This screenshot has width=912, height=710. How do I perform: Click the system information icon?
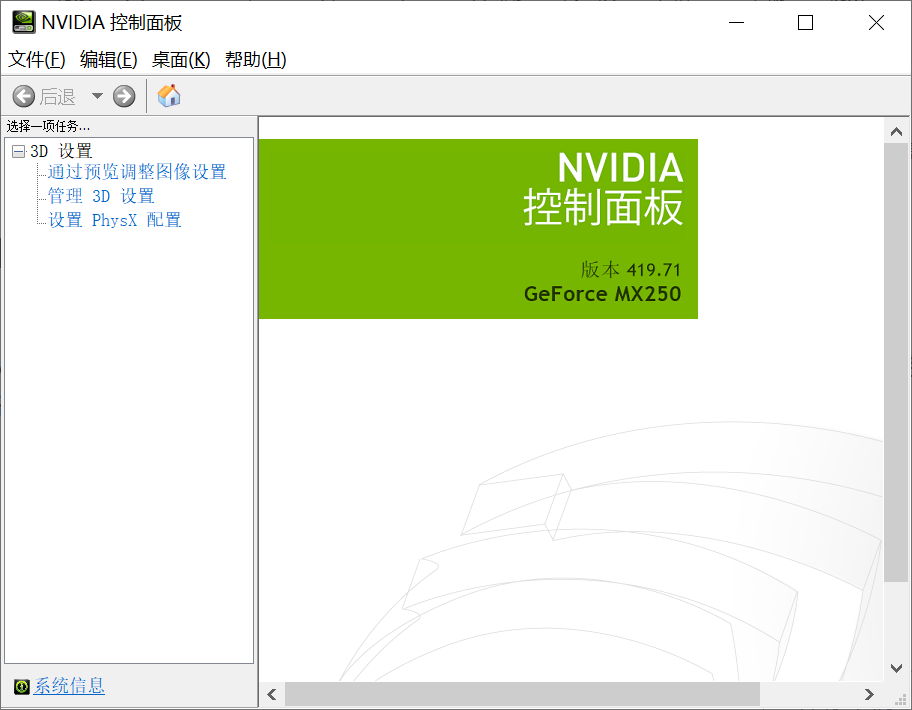click(x=22, y=687)
